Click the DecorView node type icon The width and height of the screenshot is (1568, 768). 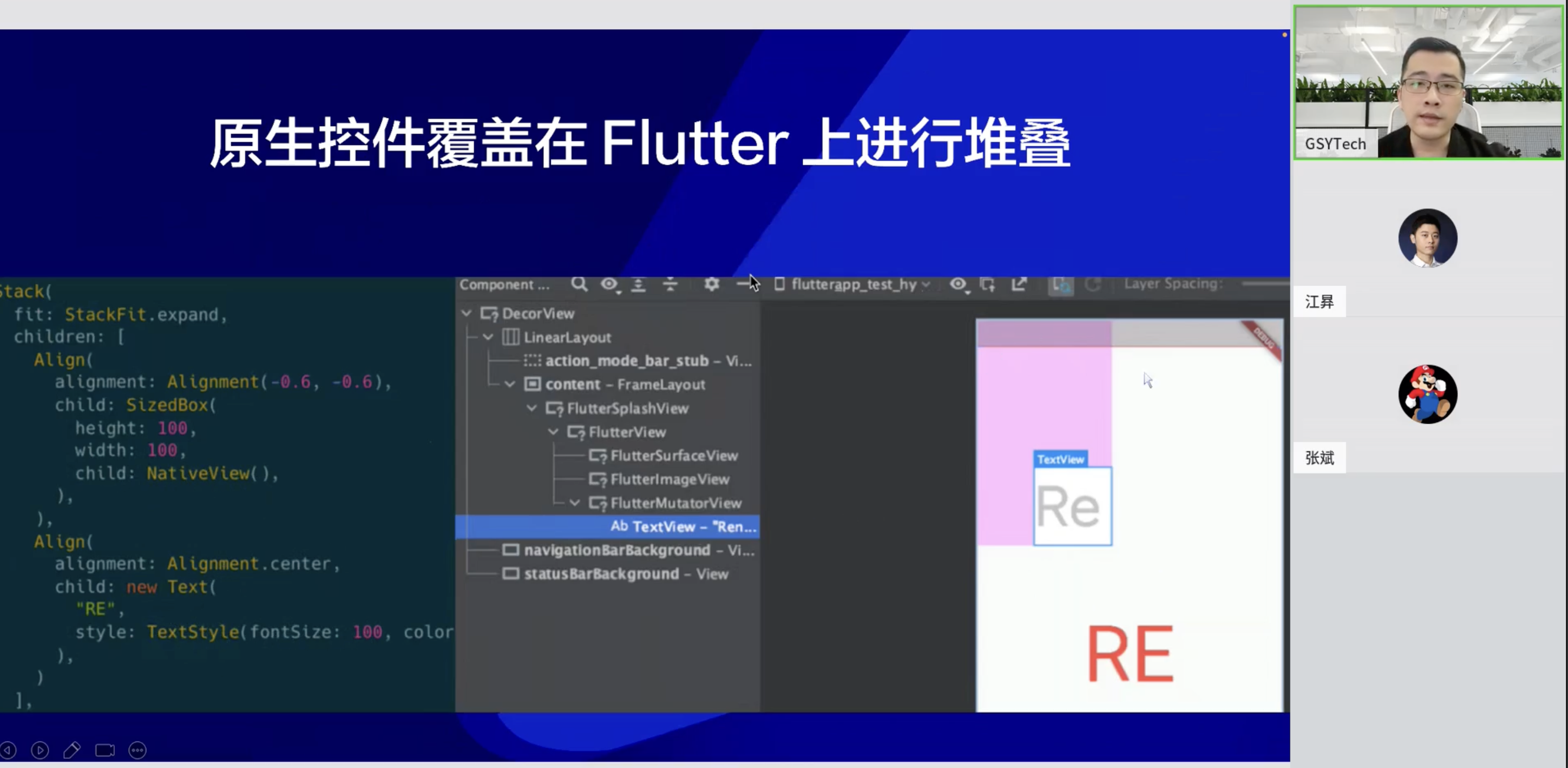489,314
